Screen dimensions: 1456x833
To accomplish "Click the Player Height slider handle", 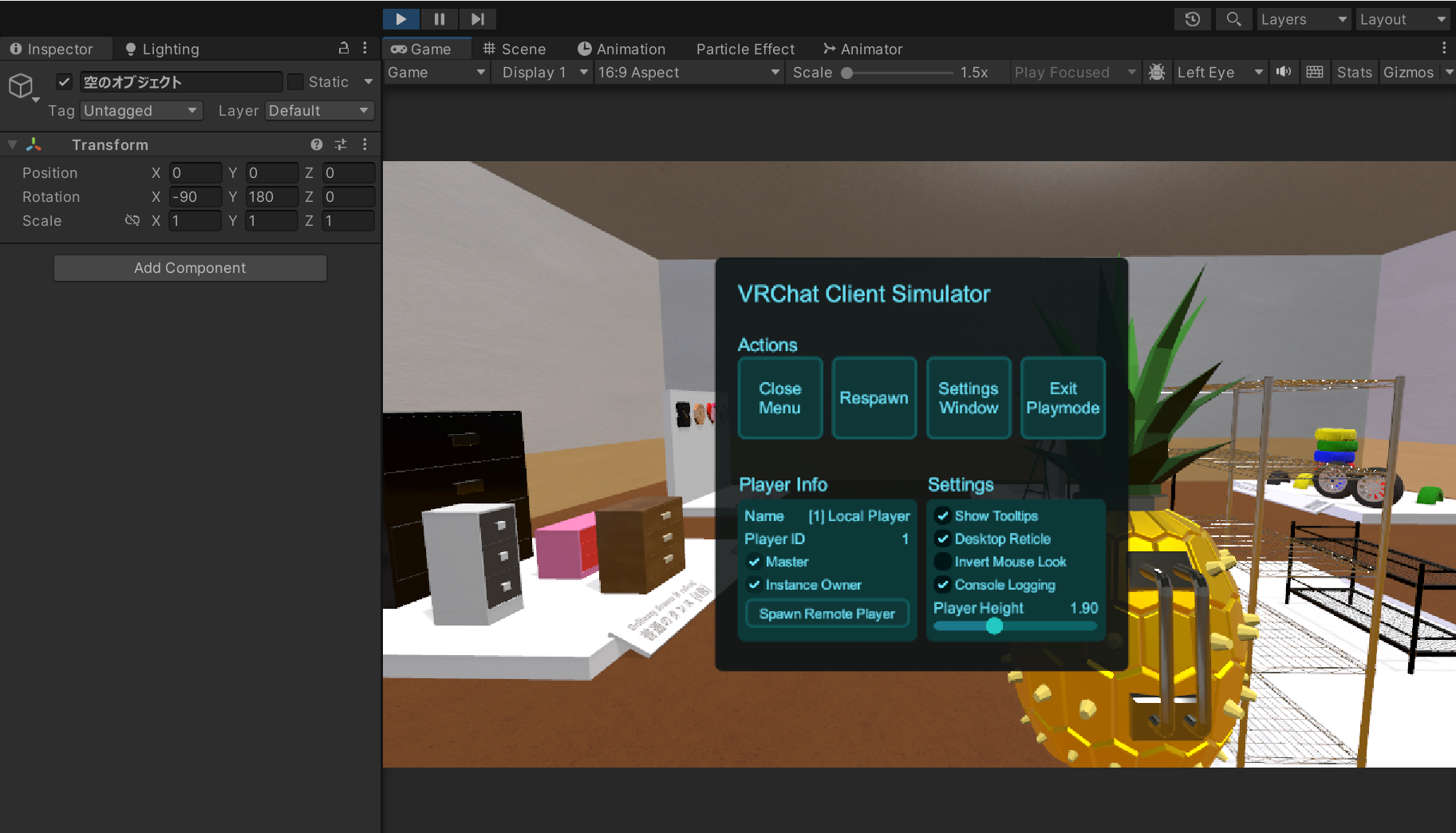I will pyautogui.click(x=994, y=626).
